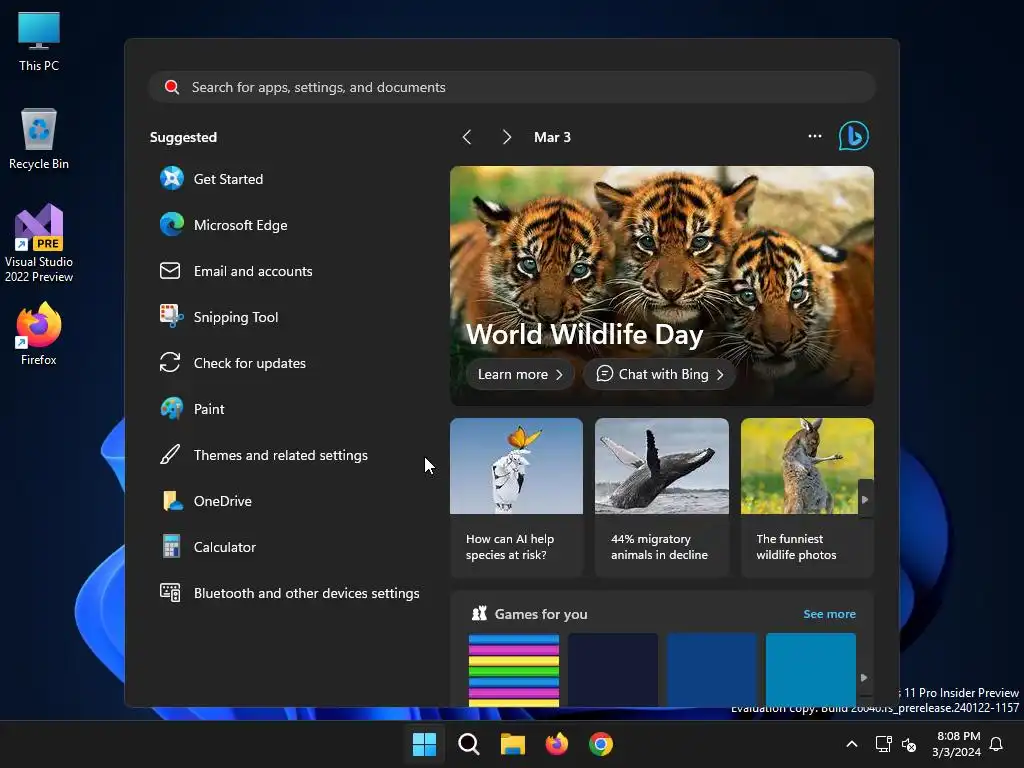Open Calculator icon

[x=171, y=547]
